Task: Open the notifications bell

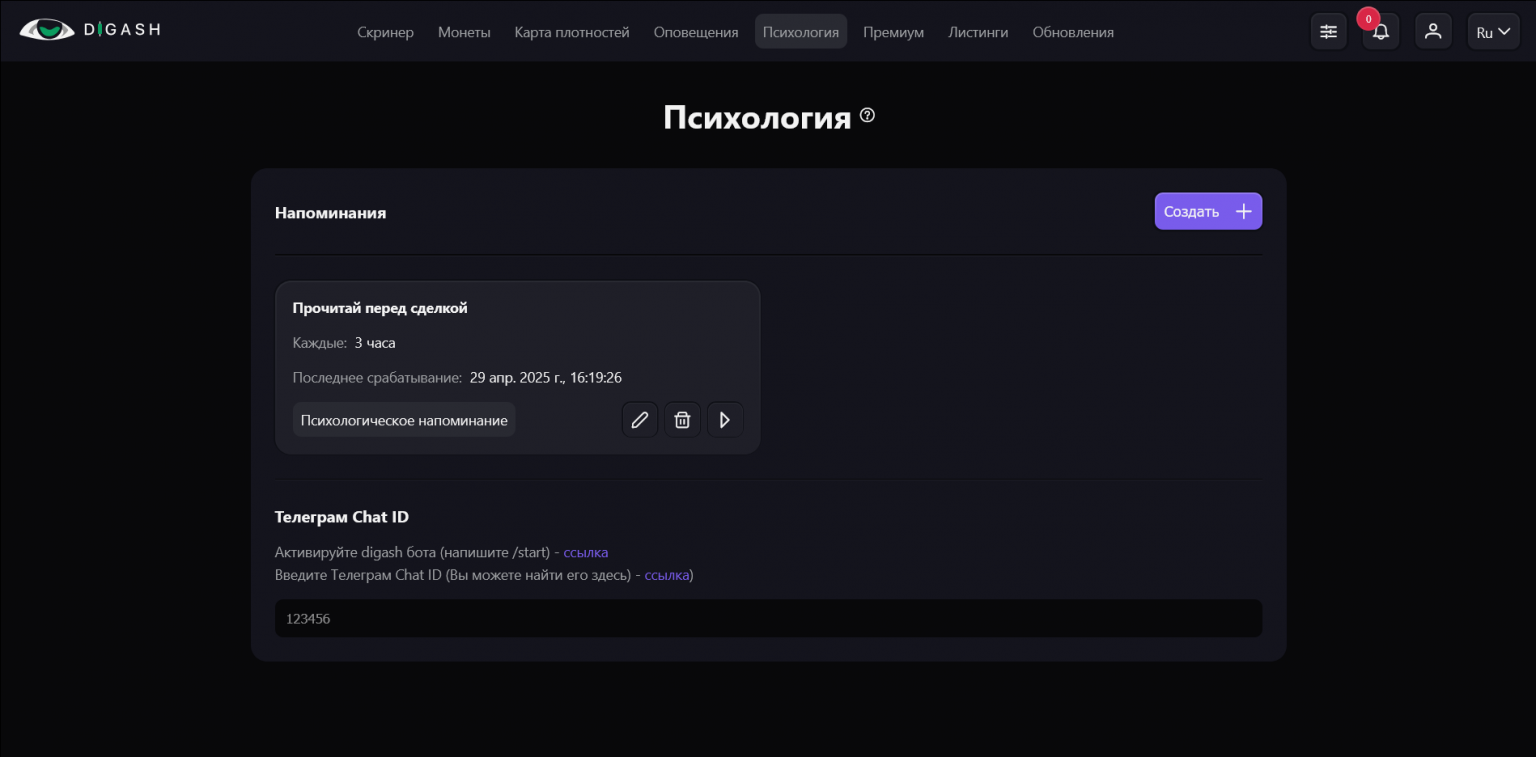Action: pos(1381,32)
